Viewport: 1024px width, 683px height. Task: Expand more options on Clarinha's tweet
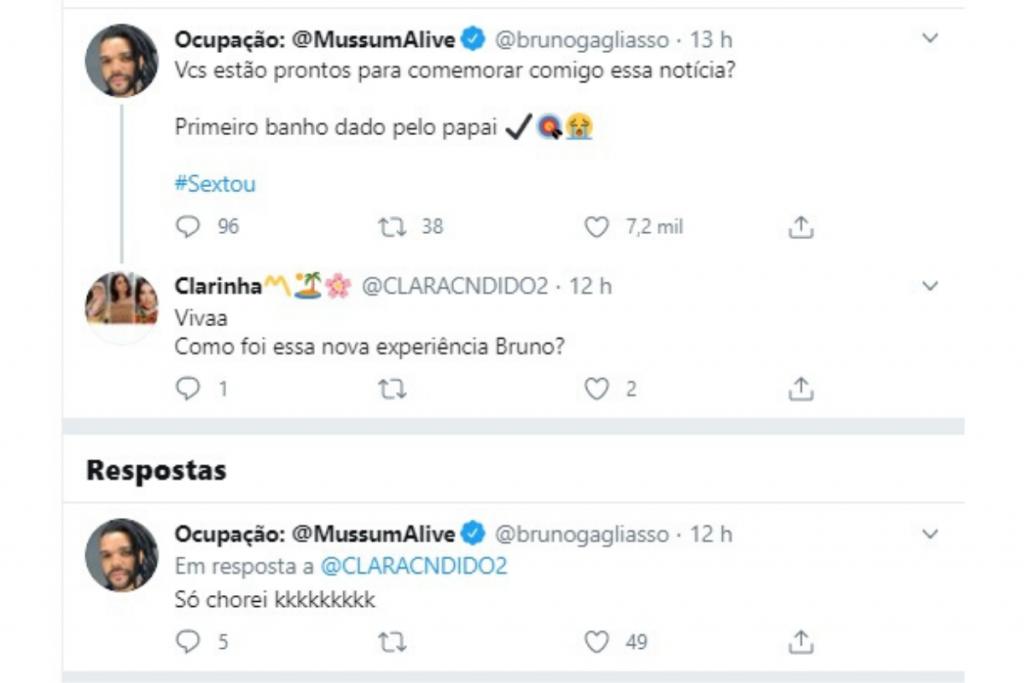tap(930, 286)
